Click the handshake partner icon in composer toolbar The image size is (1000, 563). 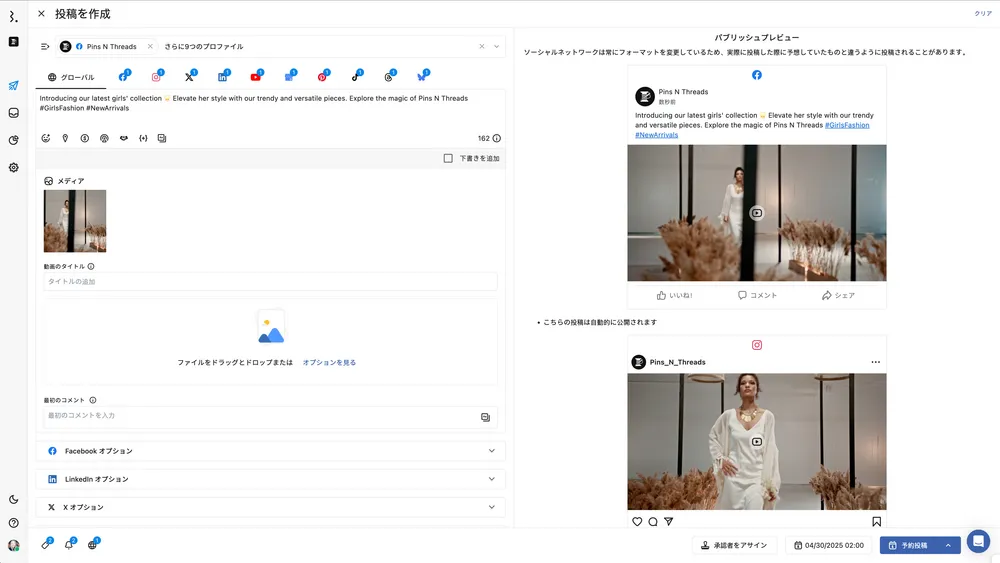[124, 138]
